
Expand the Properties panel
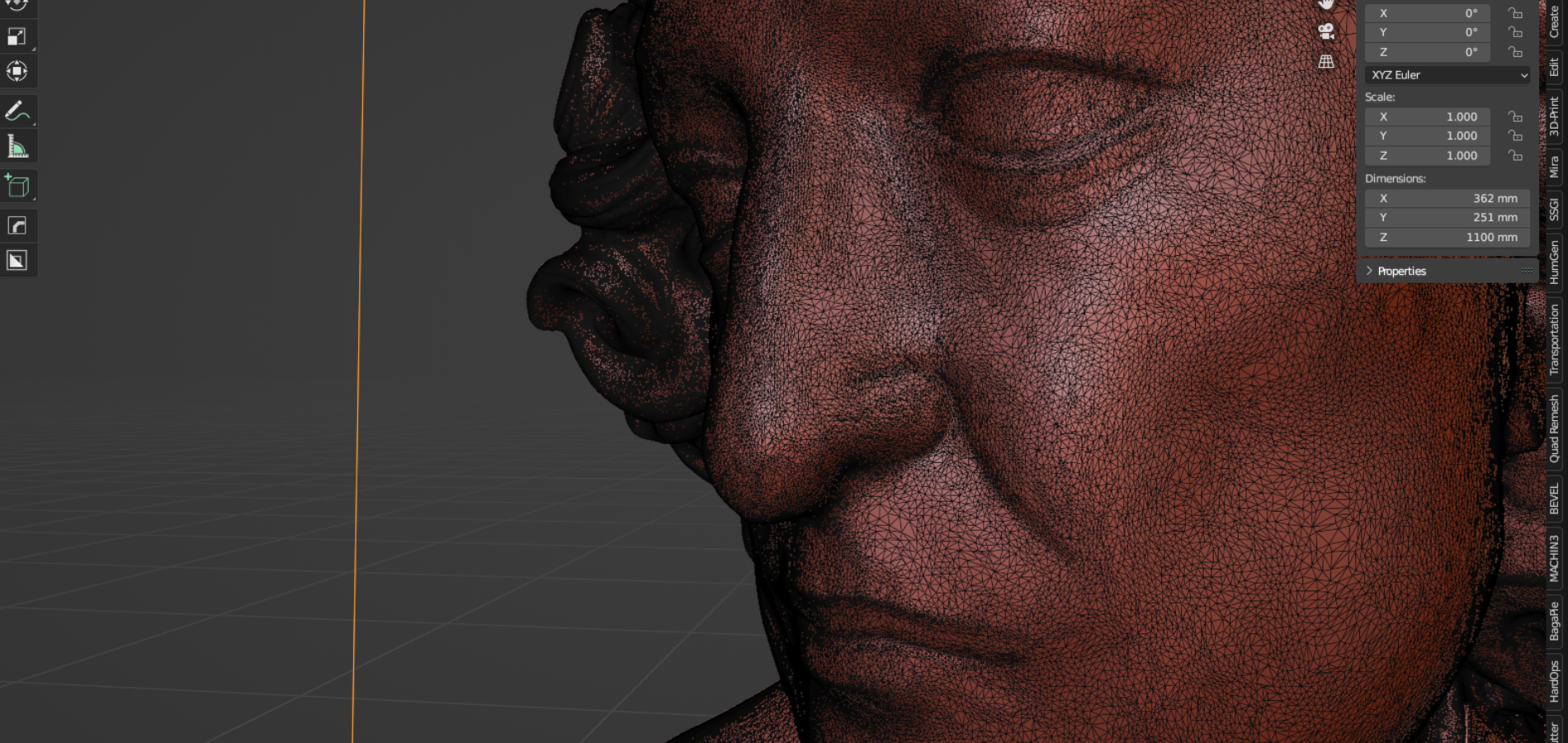click(1401, 271)
